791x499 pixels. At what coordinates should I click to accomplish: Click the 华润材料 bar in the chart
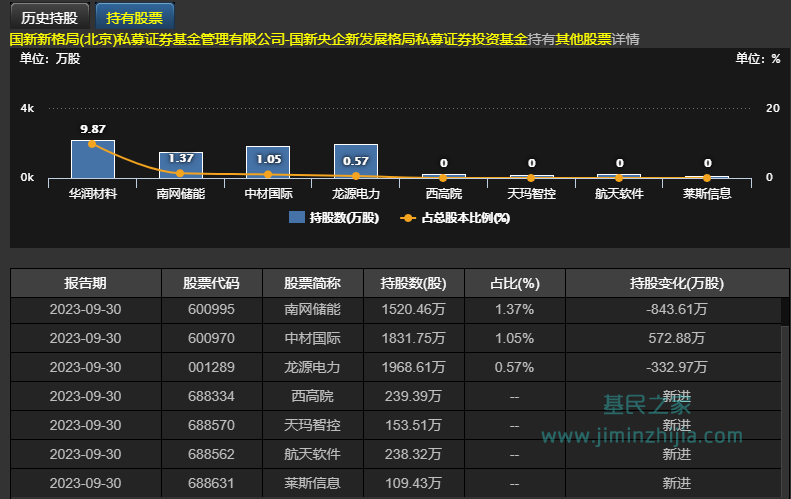93,159
